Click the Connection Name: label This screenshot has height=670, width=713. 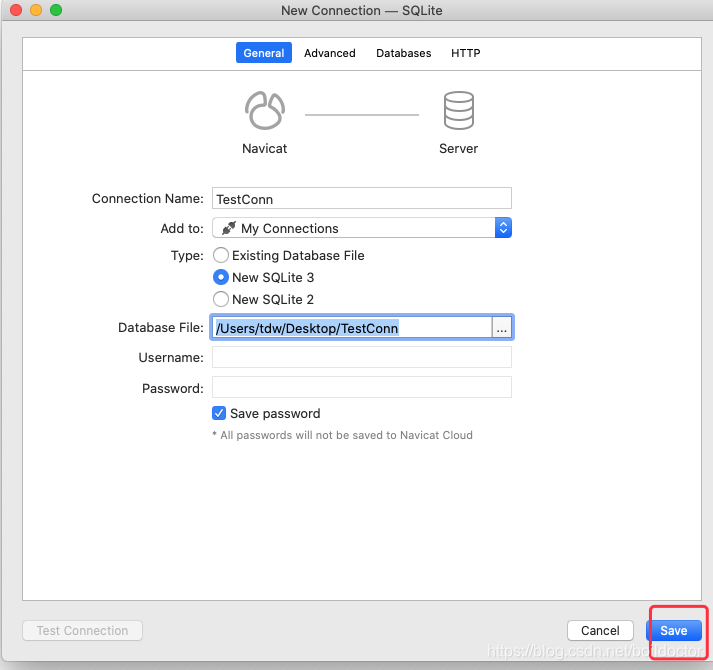(x=148, y=199)
